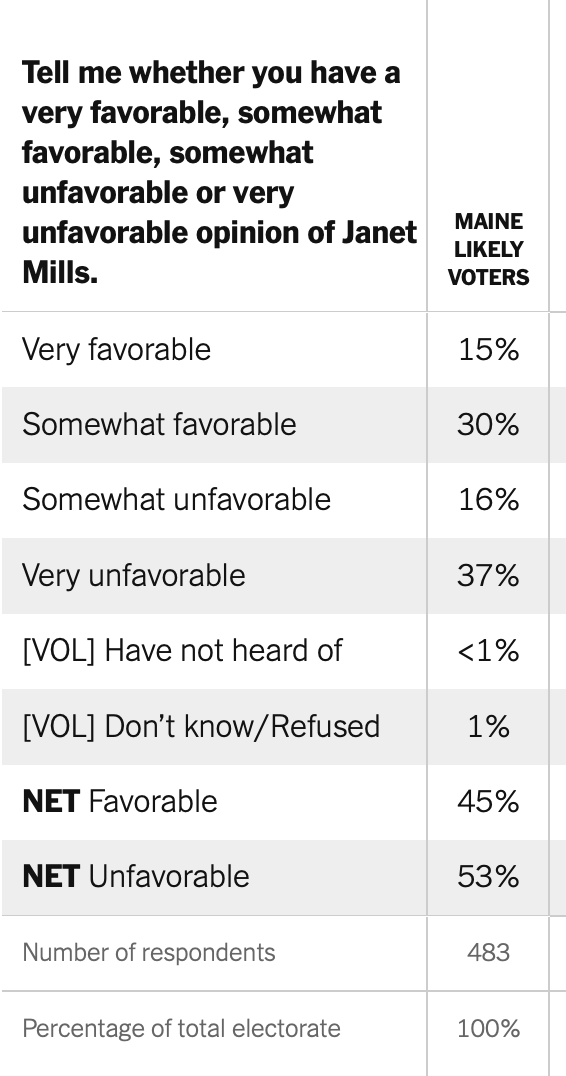Screen dimensions: 566x1076
Task: Click the Number of respondents 483 value
Action: [x=488, y=952]
